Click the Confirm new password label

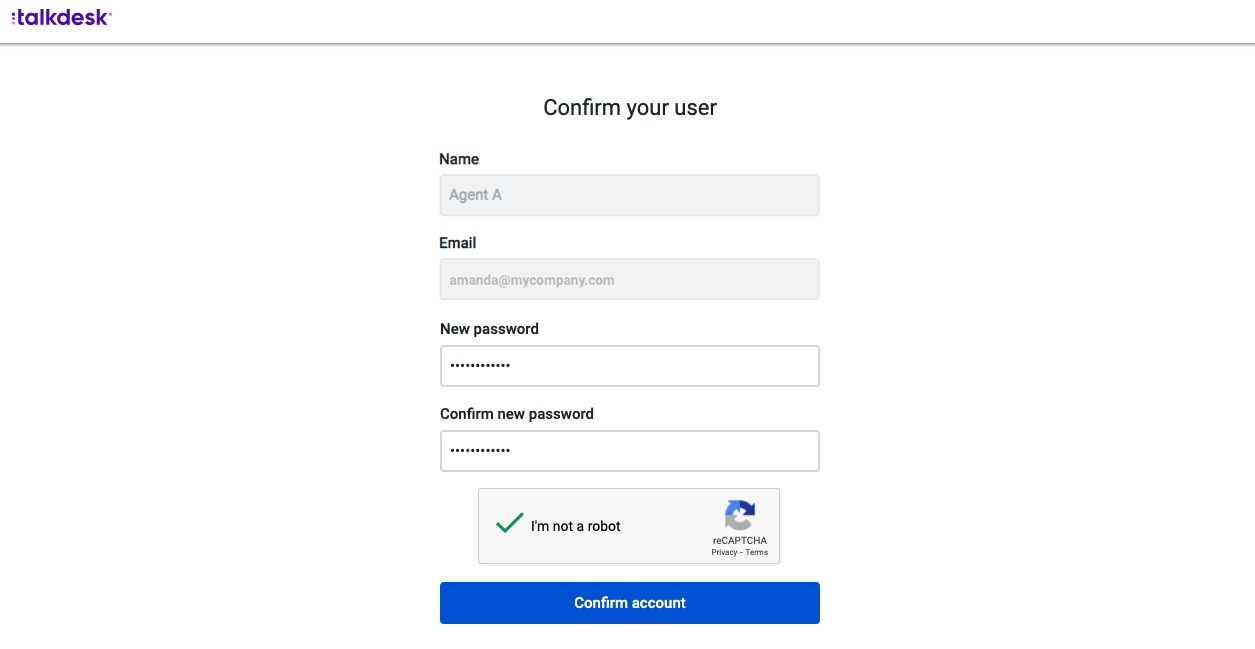click(517, 414)
